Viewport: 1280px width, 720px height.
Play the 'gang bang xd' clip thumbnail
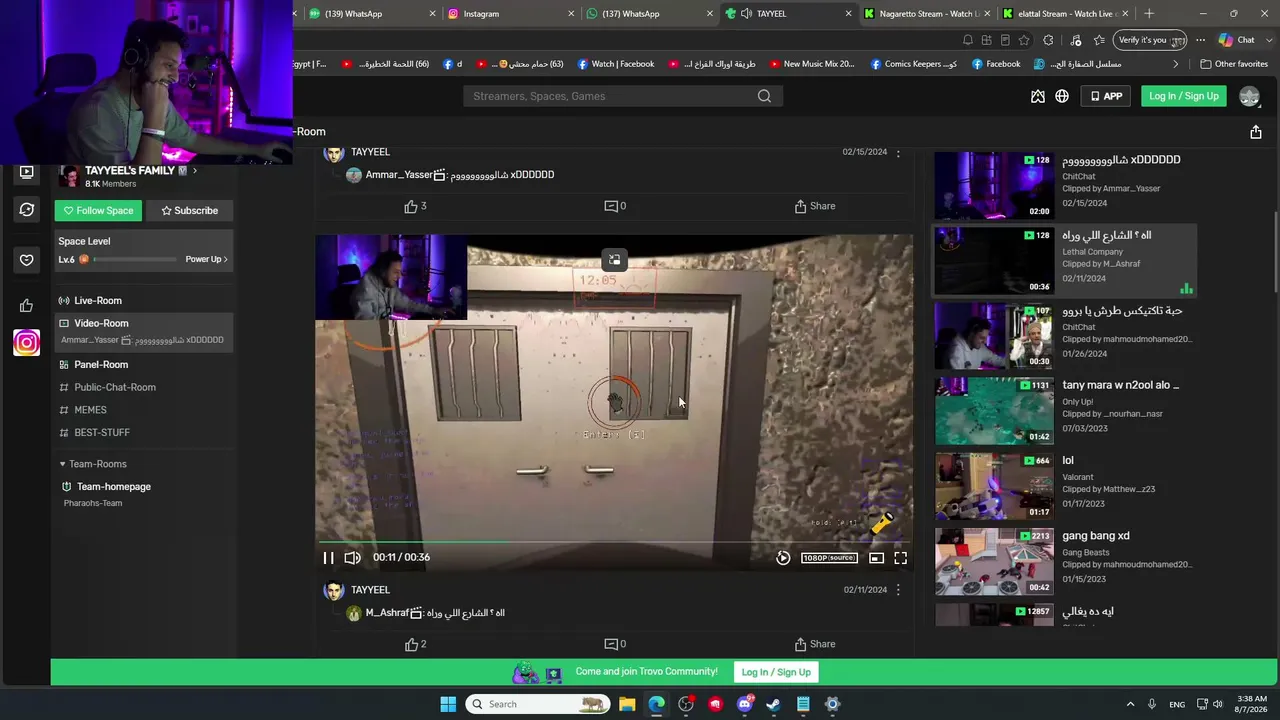[994, 562]
